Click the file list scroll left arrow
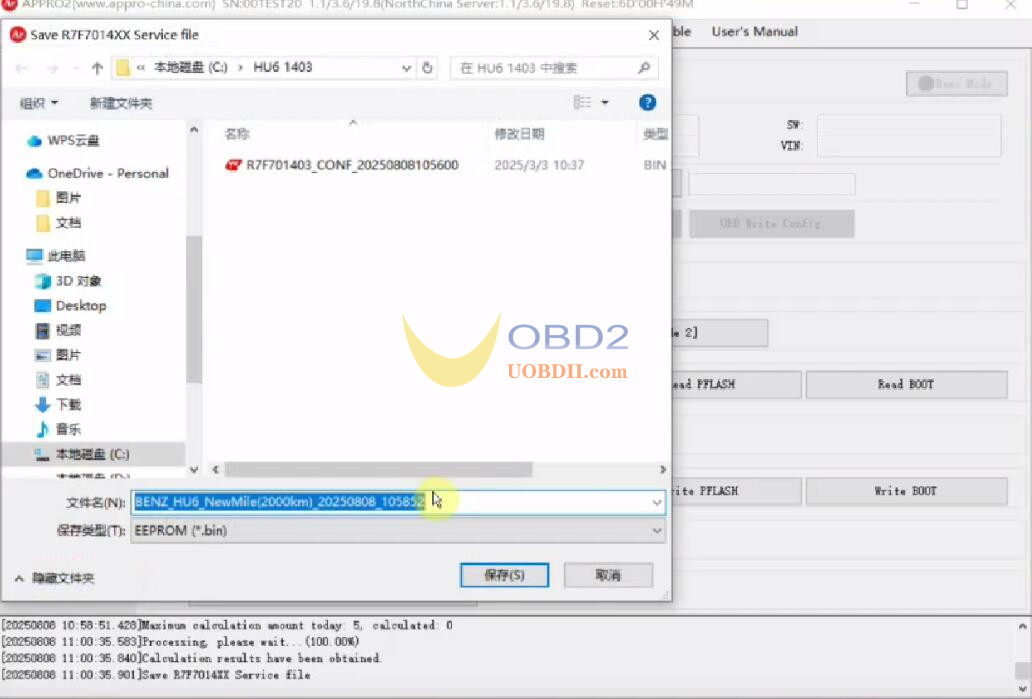Screen dimensions: 1032x699 tap(215, 469)
